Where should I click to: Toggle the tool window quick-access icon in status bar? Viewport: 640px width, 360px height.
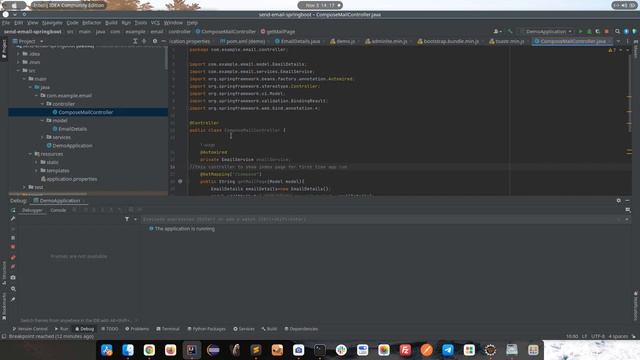tap(4, 336)
